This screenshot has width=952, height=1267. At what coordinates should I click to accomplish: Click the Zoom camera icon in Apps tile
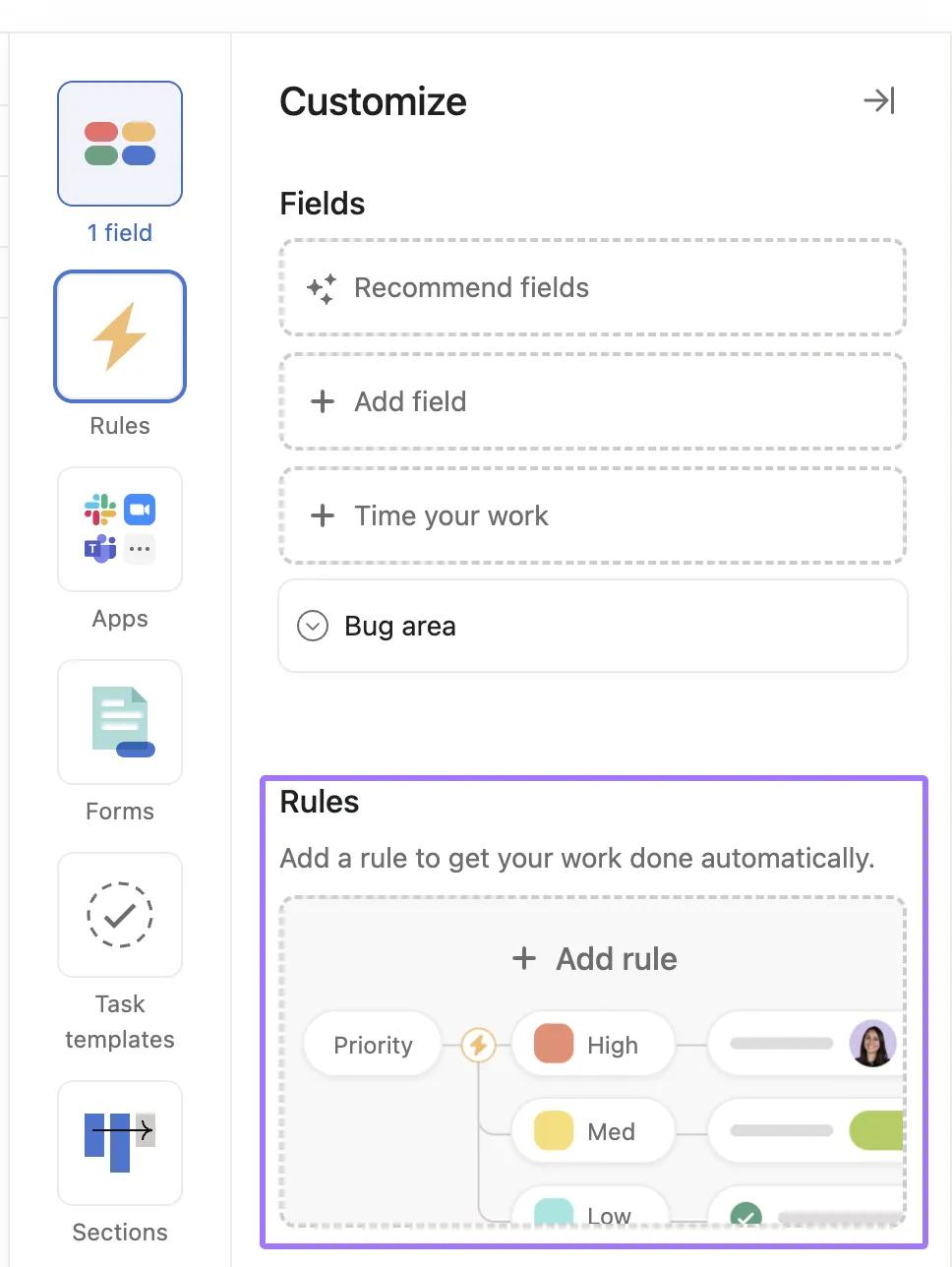[x=141, y=510]
